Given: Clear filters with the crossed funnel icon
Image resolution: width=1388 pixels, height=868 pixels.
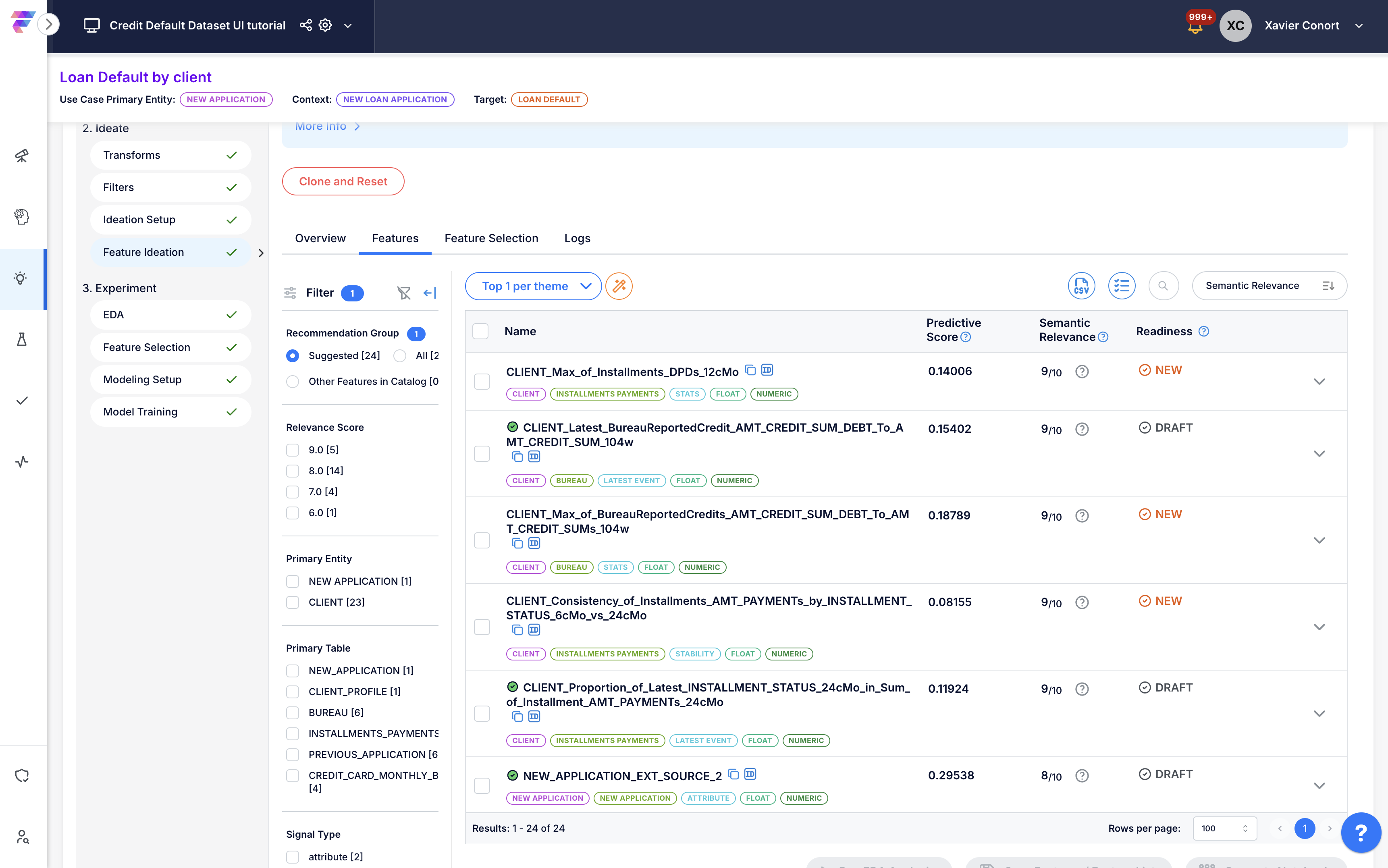Looking at the screenshot, I should 403,293.
